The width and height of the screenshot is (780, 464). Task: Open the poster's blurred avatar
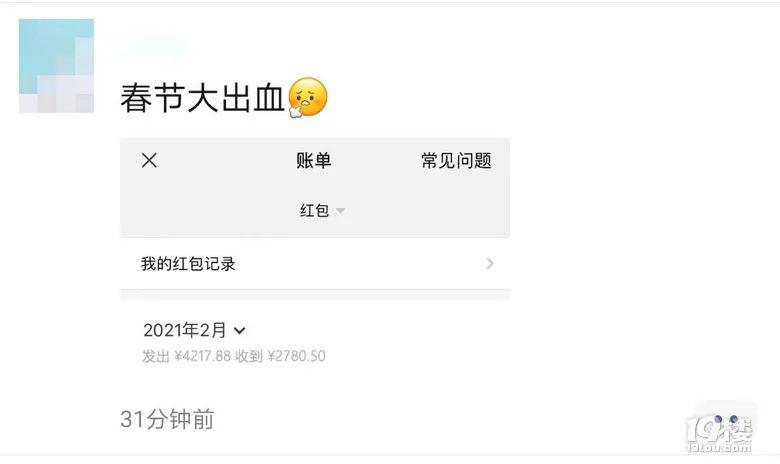(56, 66)
